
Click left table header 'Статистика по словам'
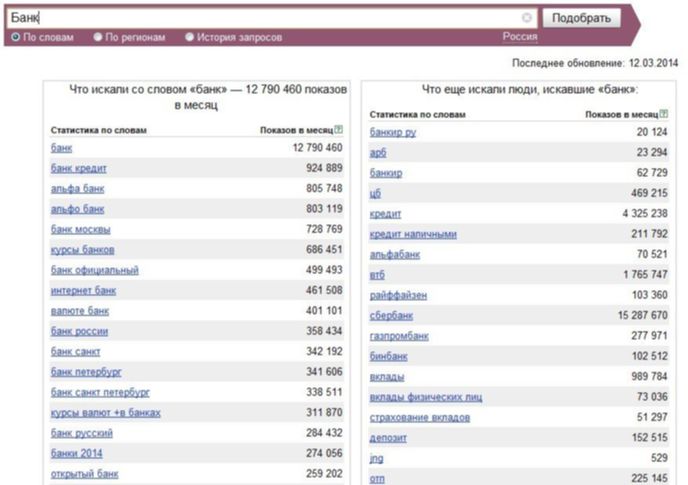pyautogui.click(x=99, y=130)
